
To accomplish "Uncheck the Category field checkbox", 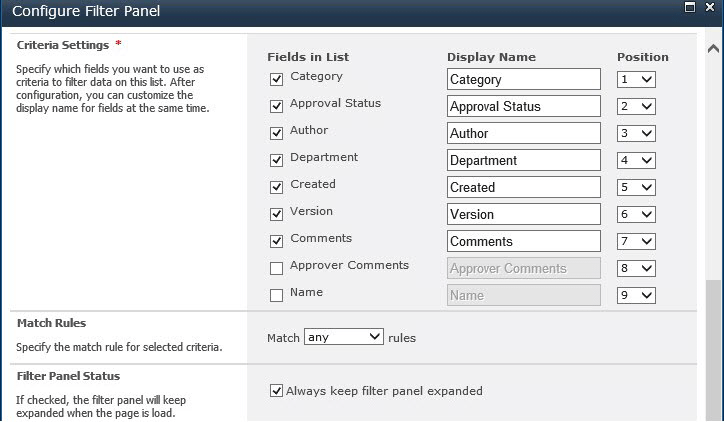I will click(276, 79).
